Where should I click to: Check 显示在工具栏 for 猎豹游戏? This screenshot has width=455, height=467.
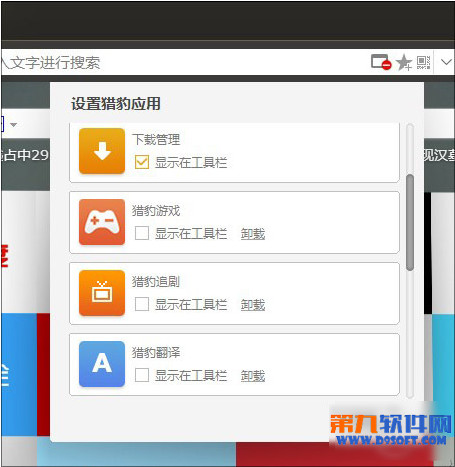tap(142, 233)
